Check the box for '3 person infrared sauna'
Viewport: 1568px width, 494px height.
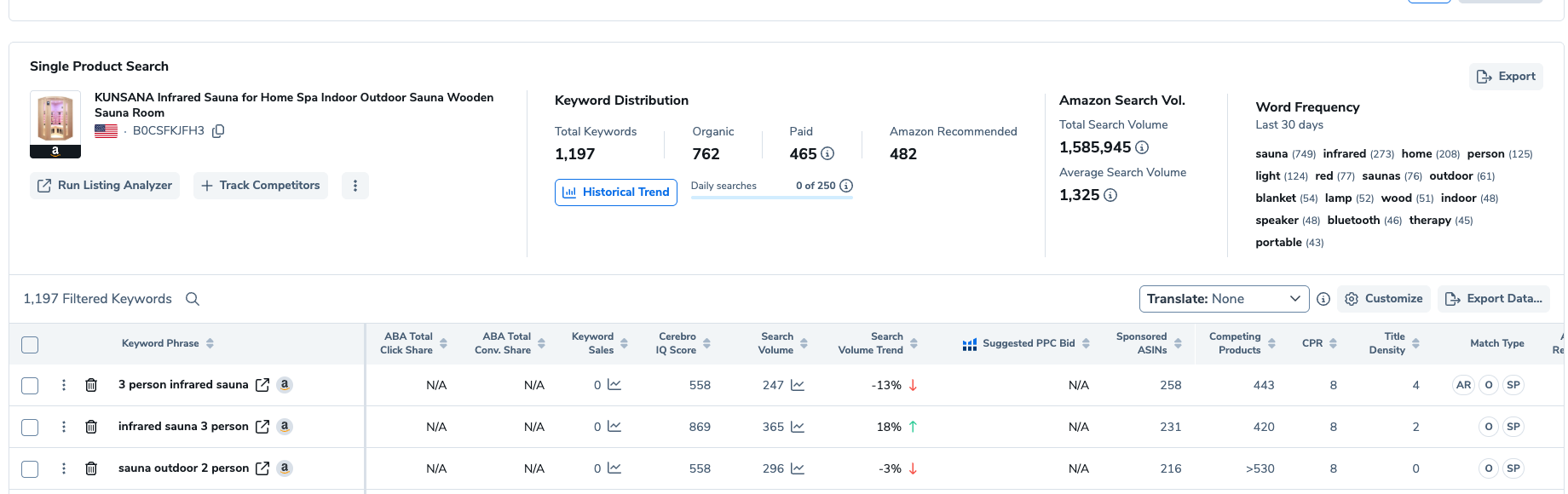tap(30, 386)
